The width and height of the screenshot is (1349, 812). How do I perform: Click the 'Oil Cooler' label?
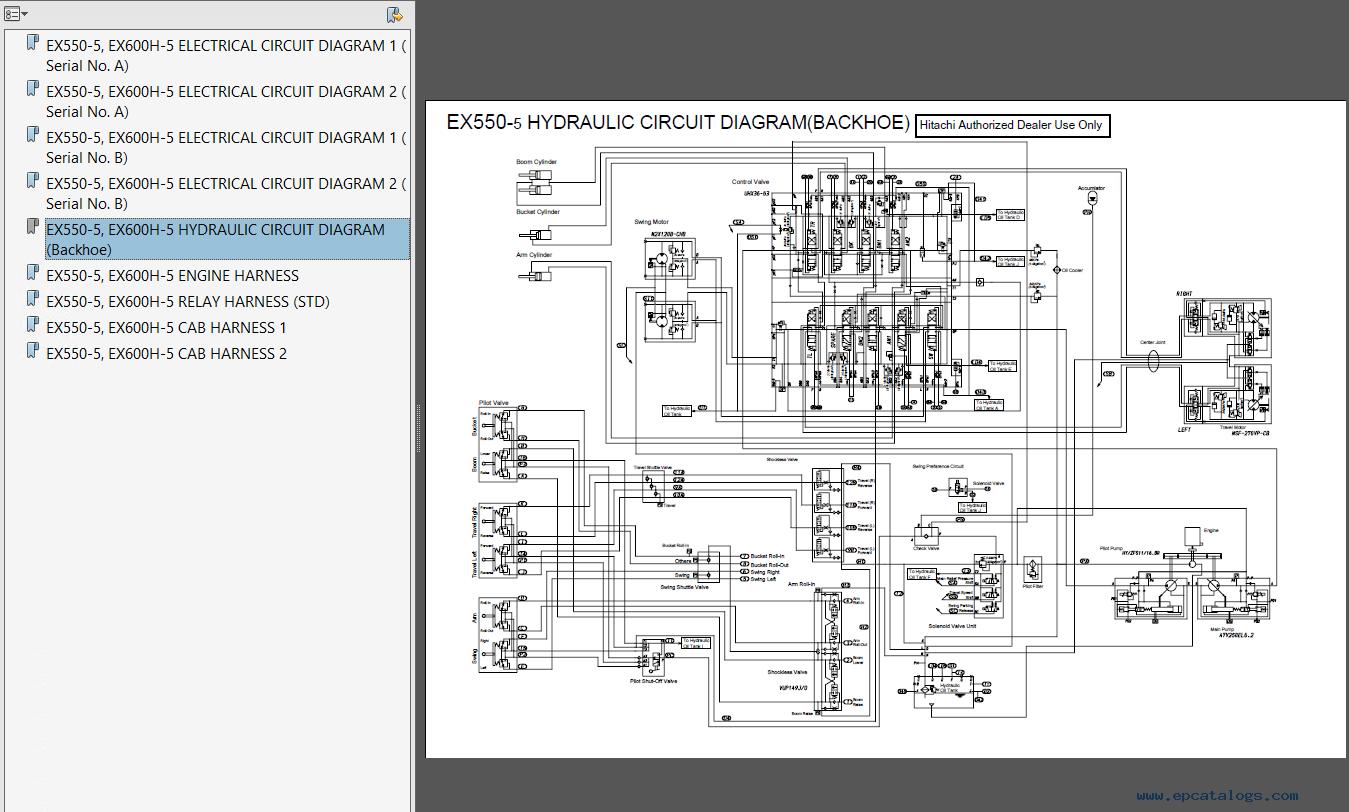click(1072, 270)
